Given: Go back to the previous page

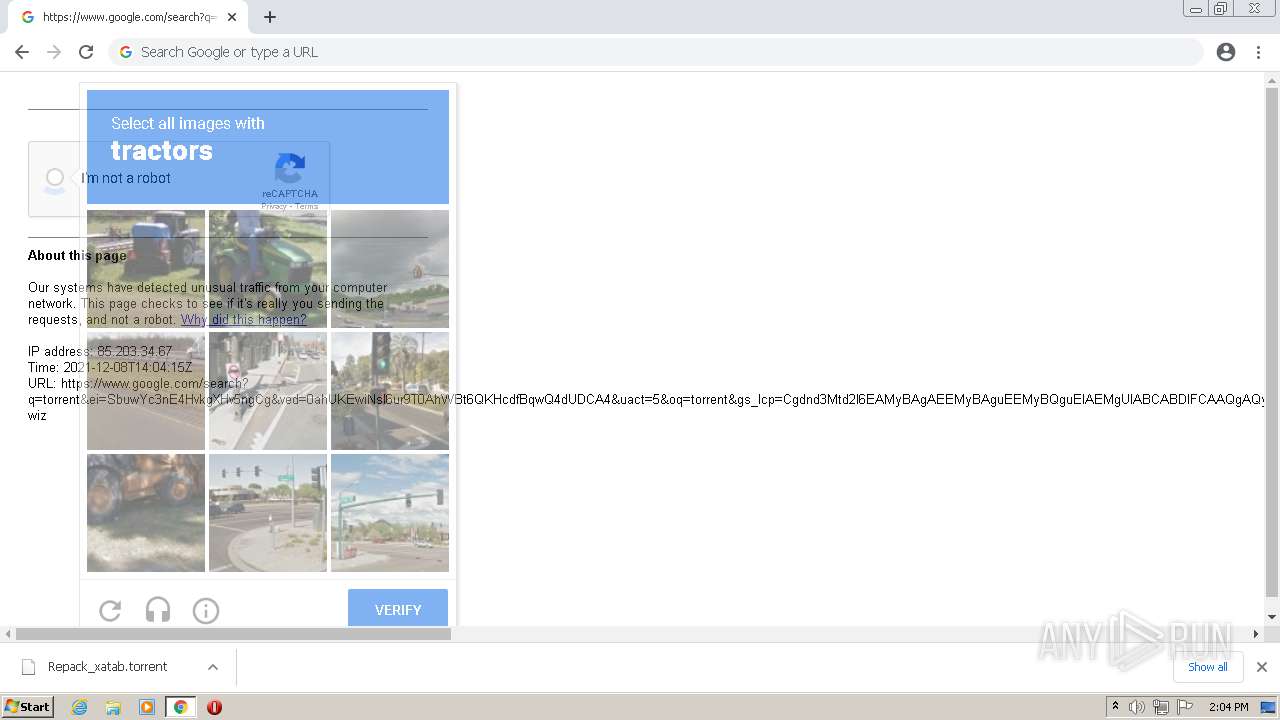Looking at the screenshot, I should (22, 52).
